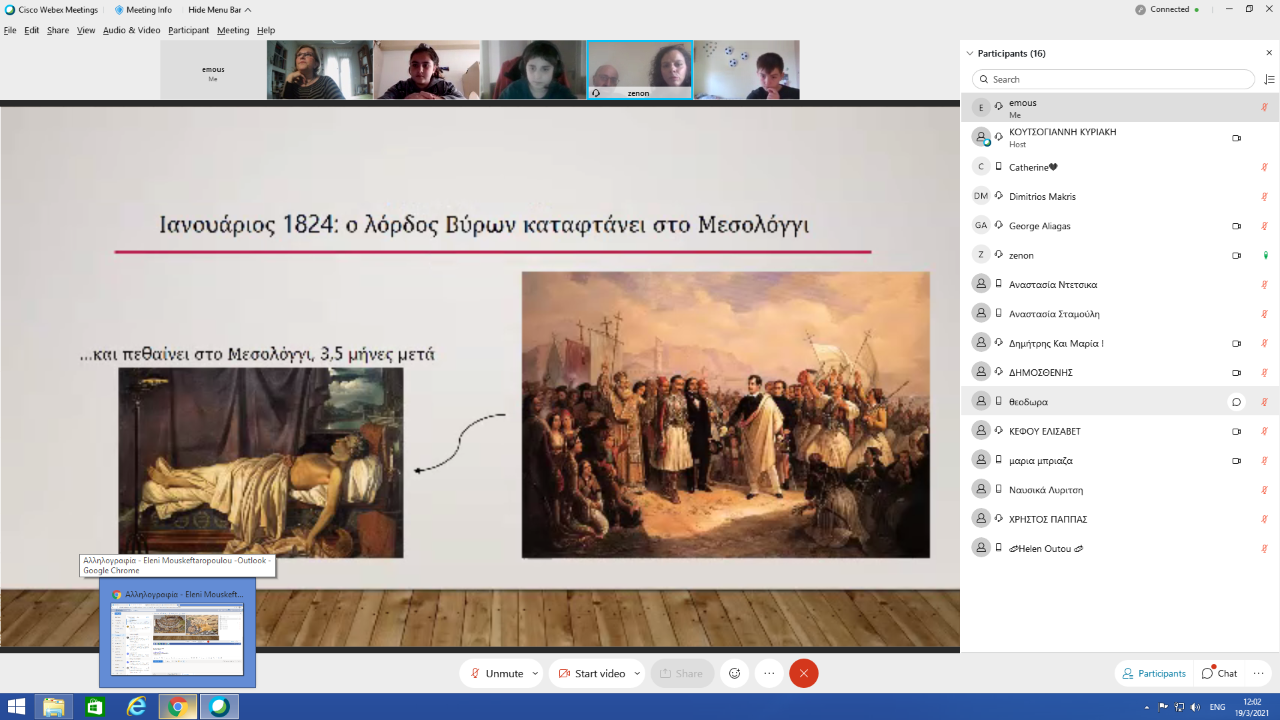Open the sort participants list icon
Screen dimensions: 1280x720
(1269, 79)
